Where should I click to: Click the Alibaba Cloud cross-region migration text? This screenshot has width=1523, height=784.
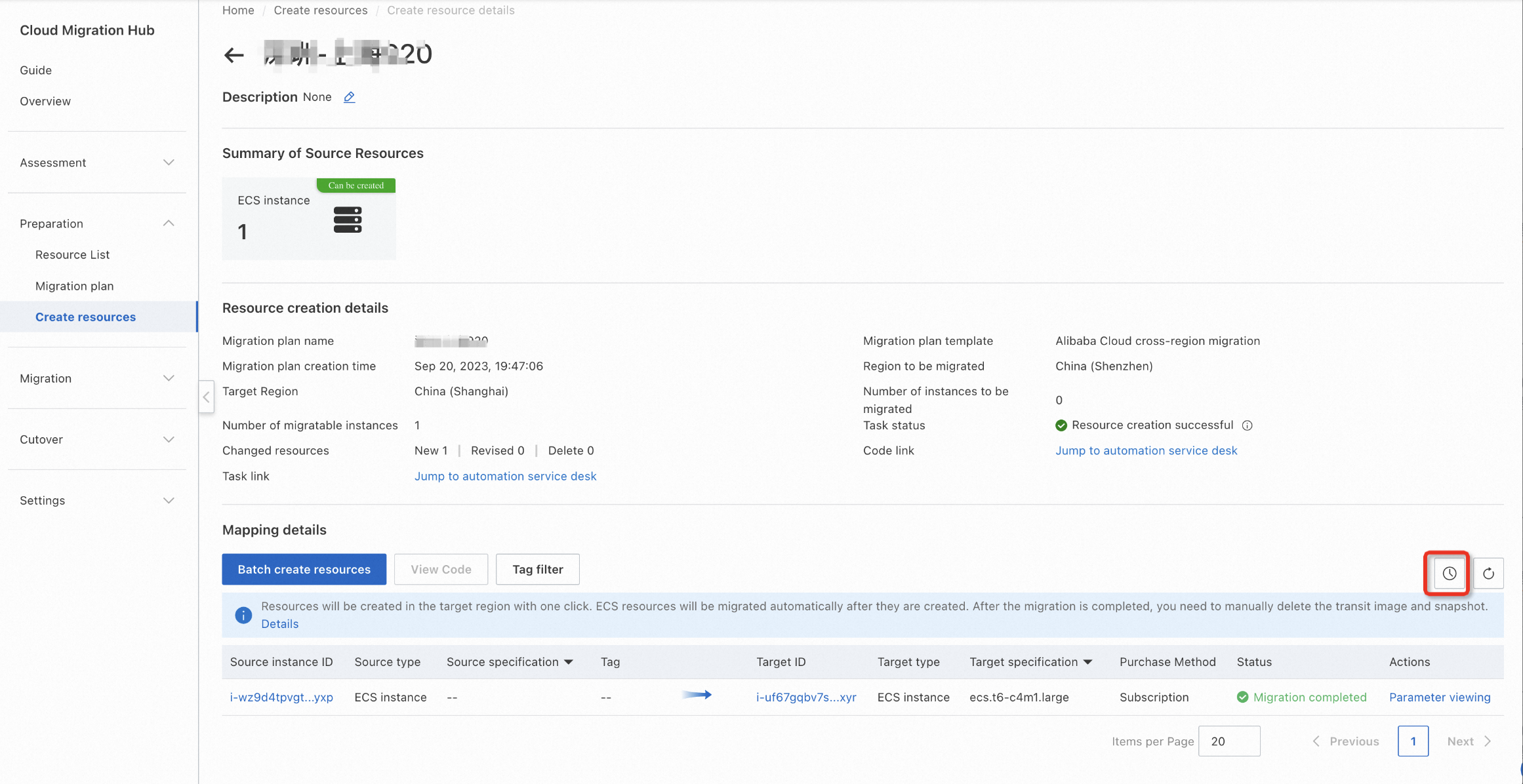[1158, 341]
